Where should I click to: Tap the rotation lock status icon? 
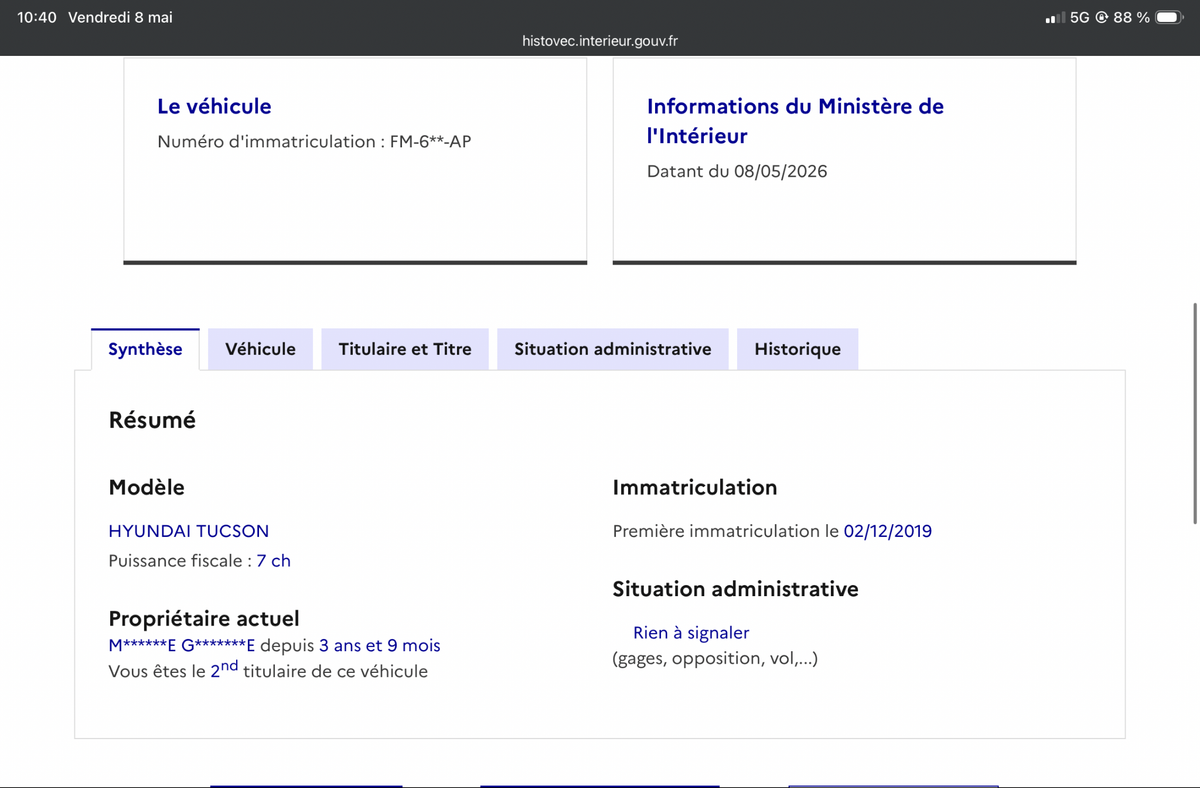coord(1101,18)
